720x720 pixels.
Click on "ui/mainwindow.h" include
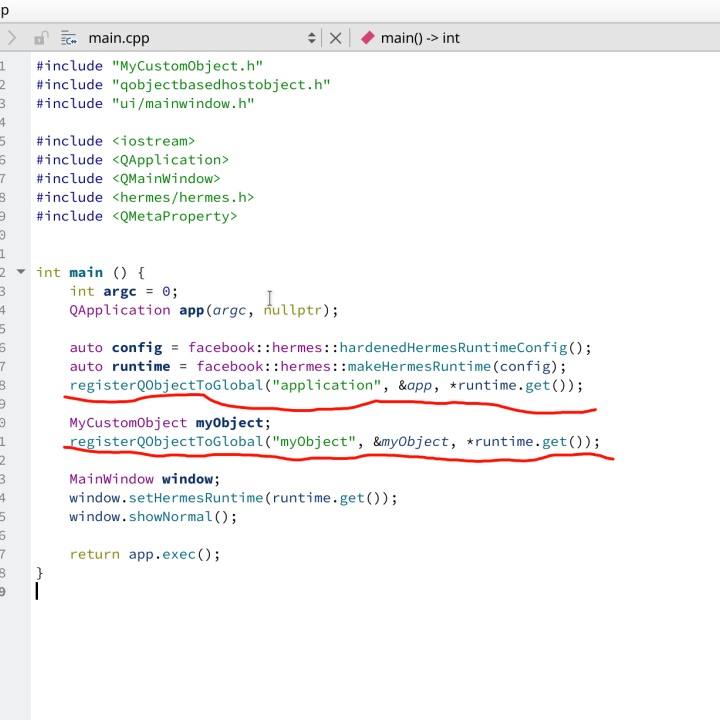pos(183,104)
